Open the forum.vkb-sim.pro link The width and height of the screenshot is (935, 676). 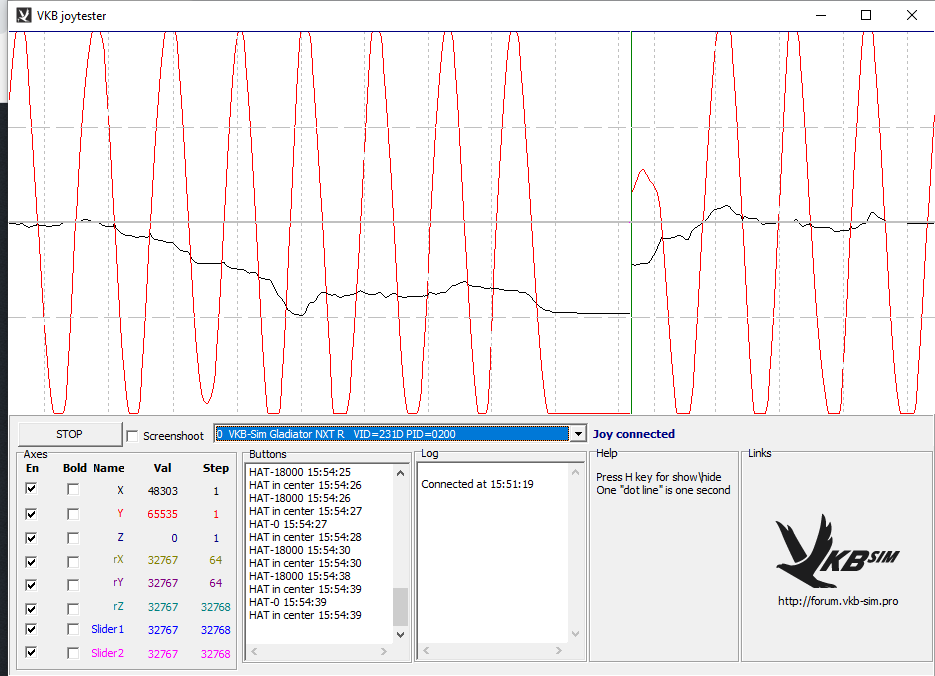837,601
